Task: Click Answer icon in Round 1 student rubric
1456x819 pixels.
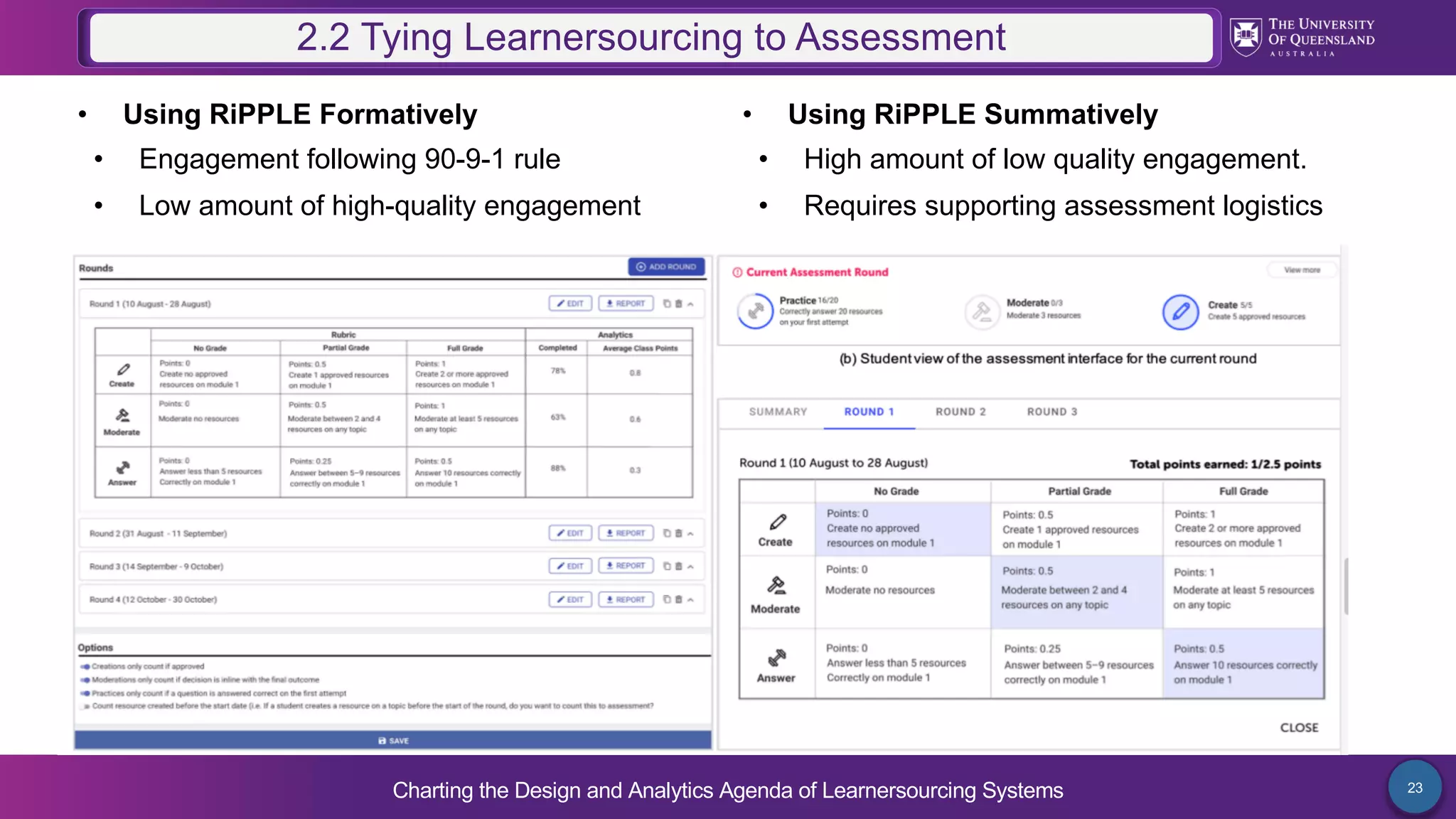Action: point(777,657)
